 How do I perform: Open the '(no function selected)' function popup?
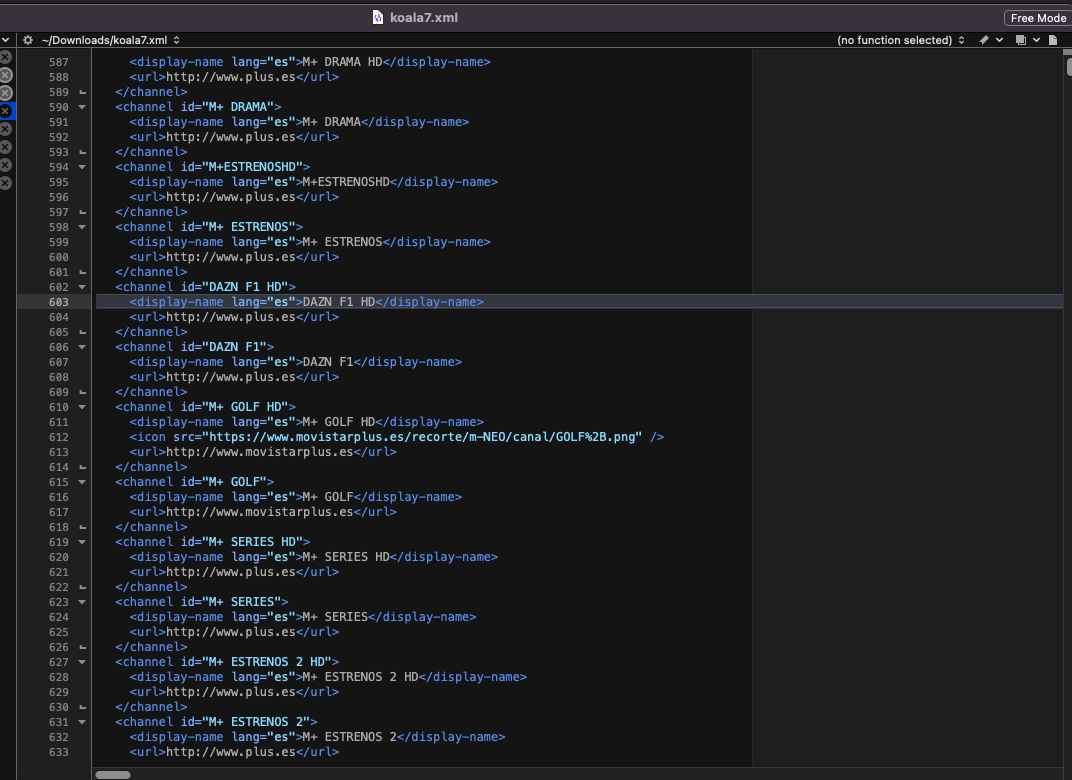click(900, 40)
